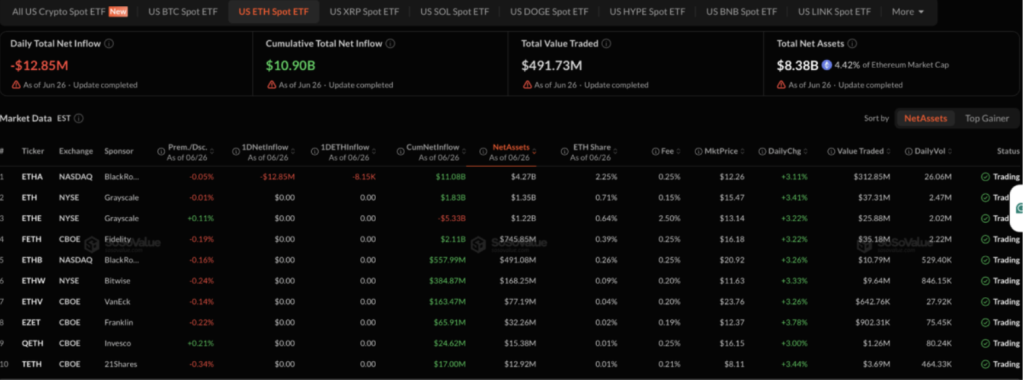Click the 21Shares sponsor cell
The image size is (1024, 380).
pyautogui.click(x=120, y=364)
